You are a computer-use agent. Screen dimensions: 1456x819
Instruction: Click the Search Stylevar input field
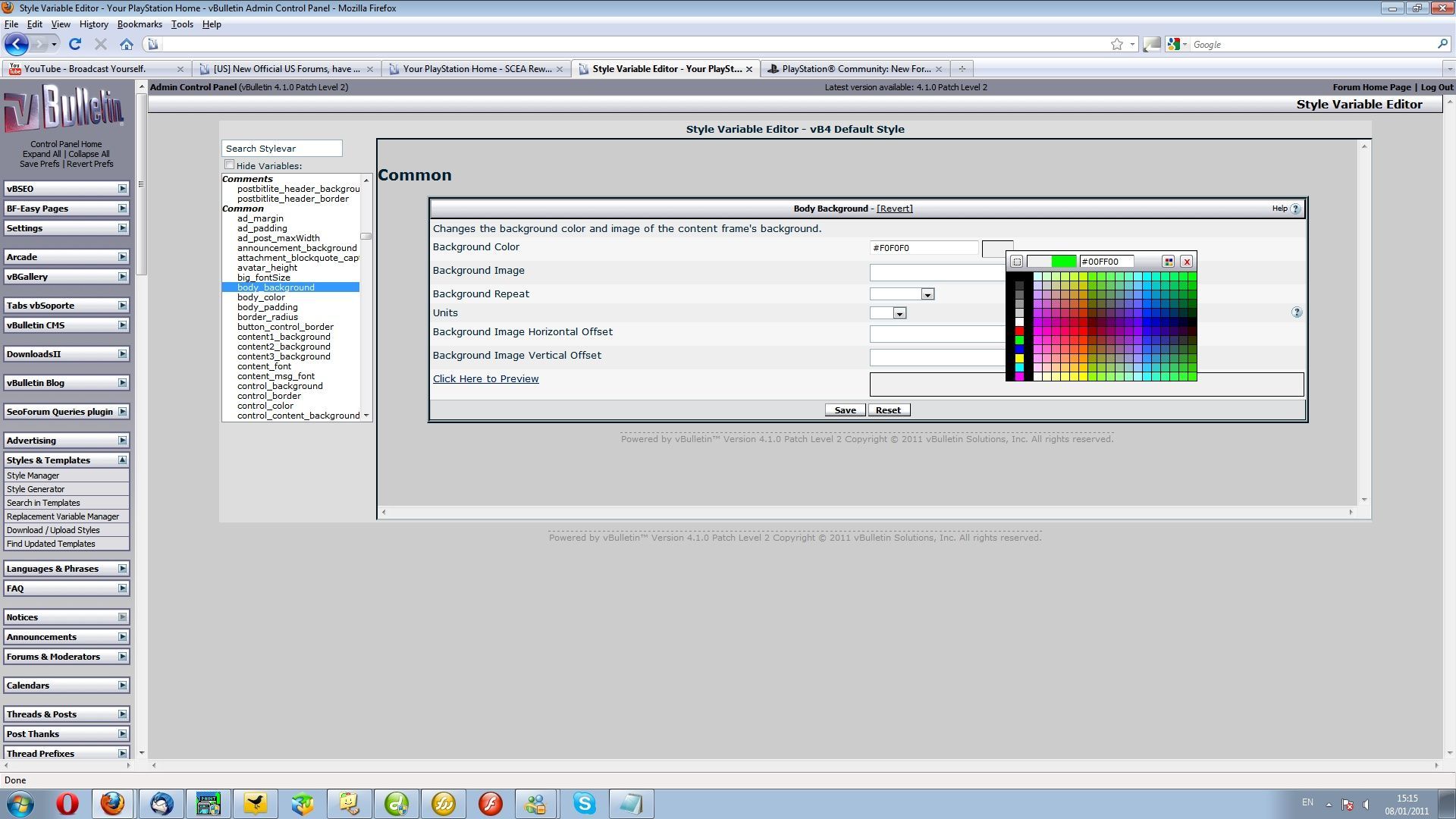click(281, 149)
